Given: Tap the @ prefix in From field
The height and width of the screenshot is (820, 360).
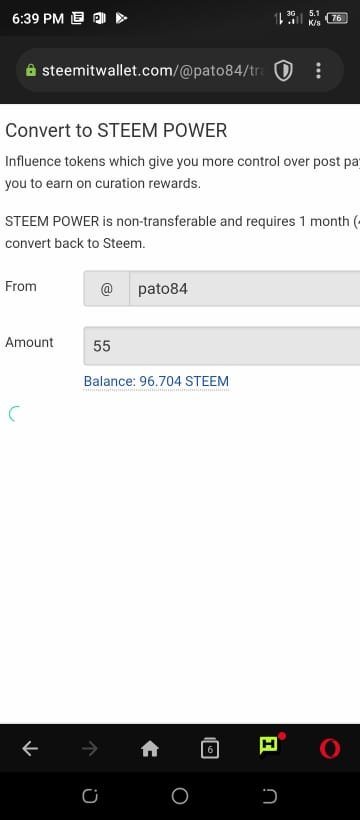Looking at the screenshot, I should click(106, 289).
